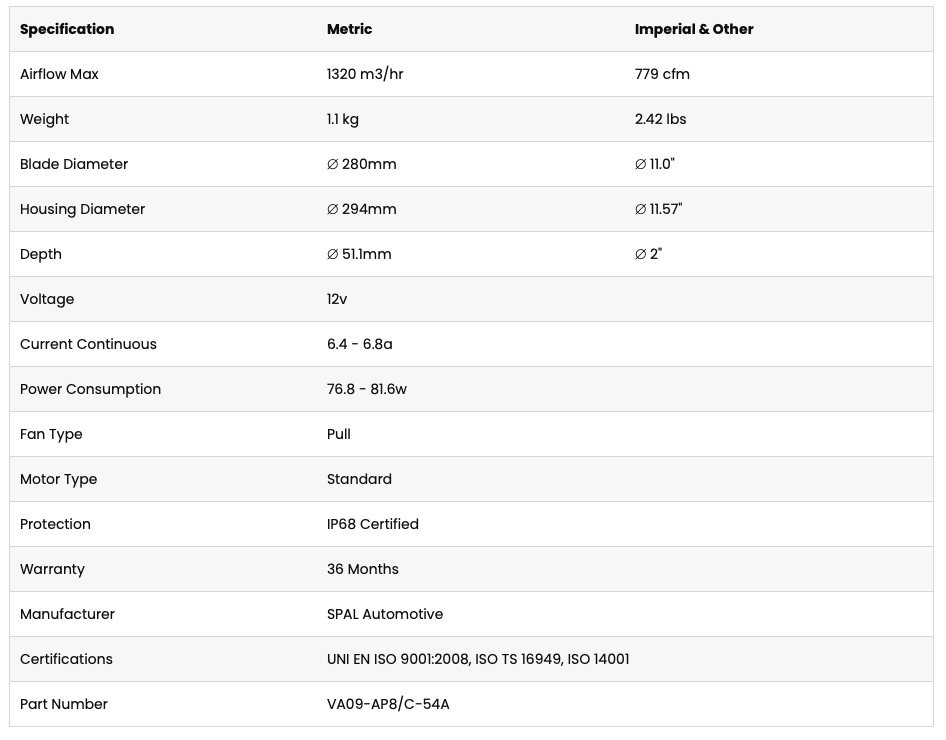Click the Specification column header
The width and height of the screenshot is (946, 740).
point(67,29)
